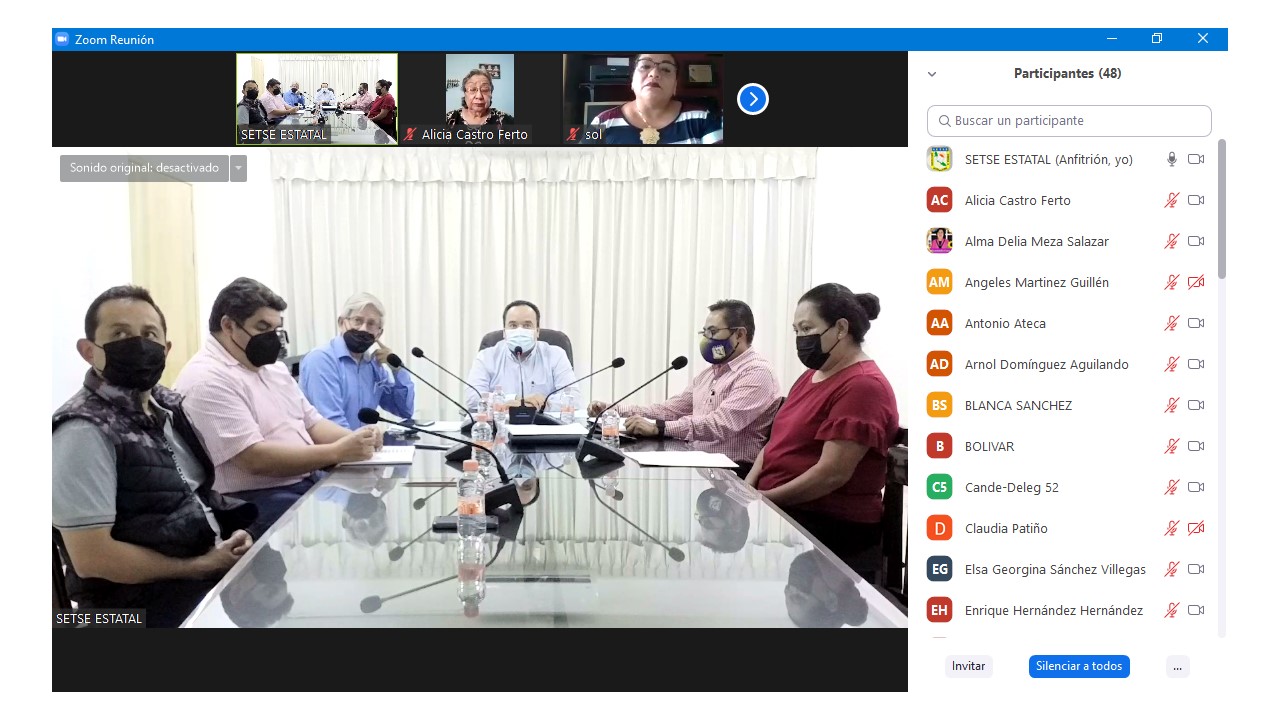The height and width of the screenshot is (720, 1280).
Task: Click disabled camera icon for Angeles Martinez Guillén
Action: click(x=1196, y=282)
